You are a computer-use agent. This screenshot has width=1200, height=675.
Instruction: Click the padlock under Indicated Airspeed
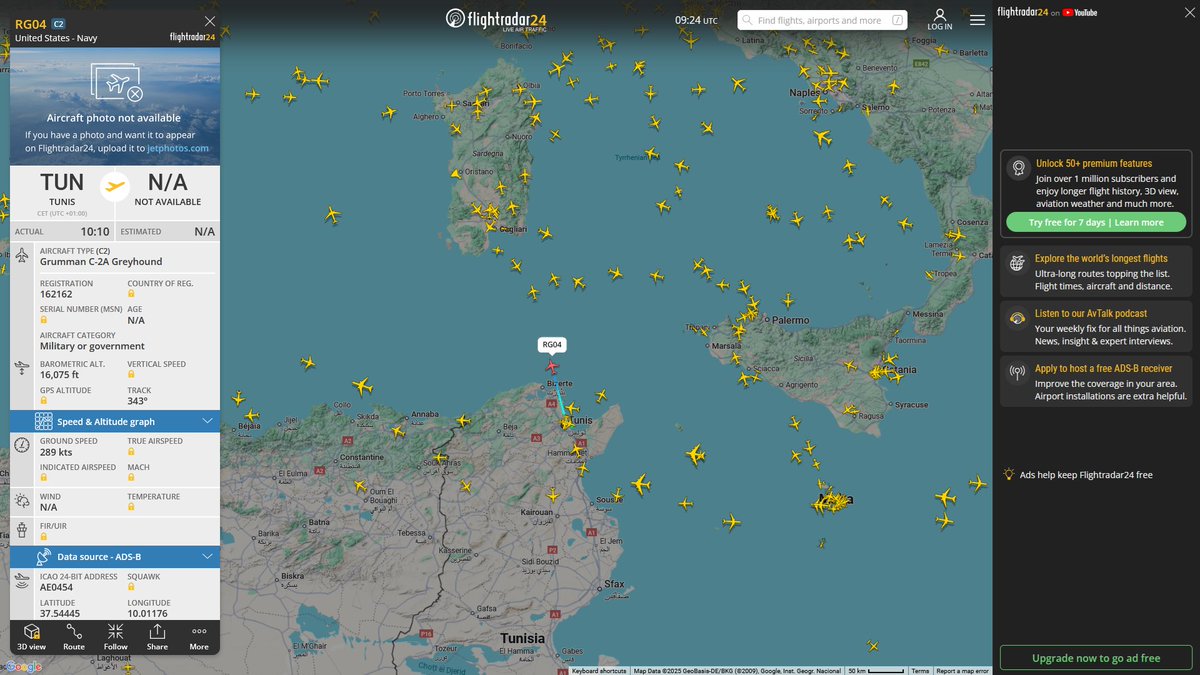point(44,478)
